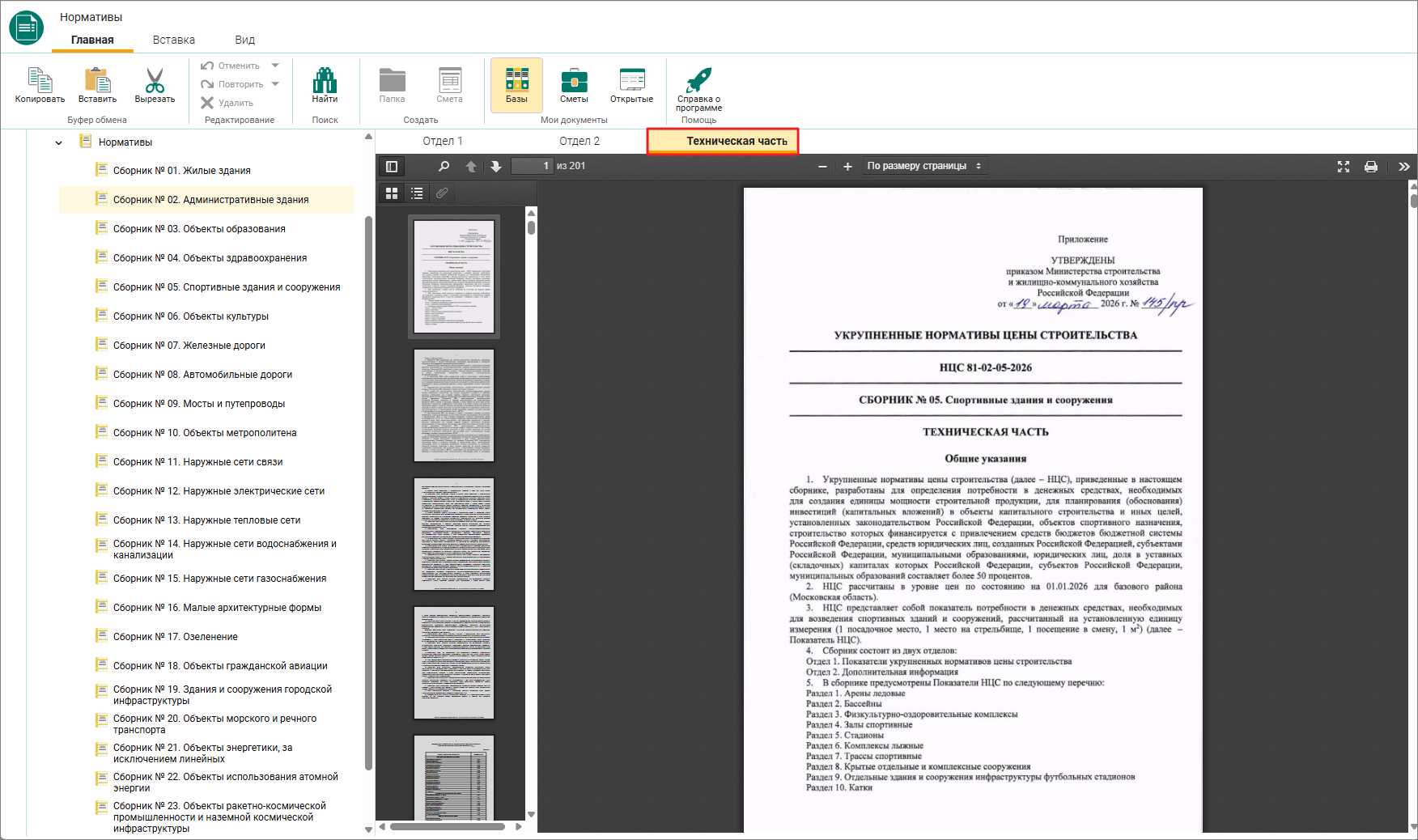Expand the Отменить history dropdown arrow
The width and height of the screenshot is (1418, 840).
(275, 66)
